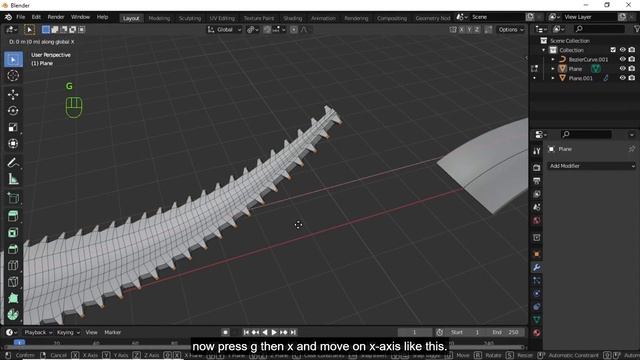Hide the Plane object in viewport
This screenshot has height=360, width=640.
click(622, 69)
